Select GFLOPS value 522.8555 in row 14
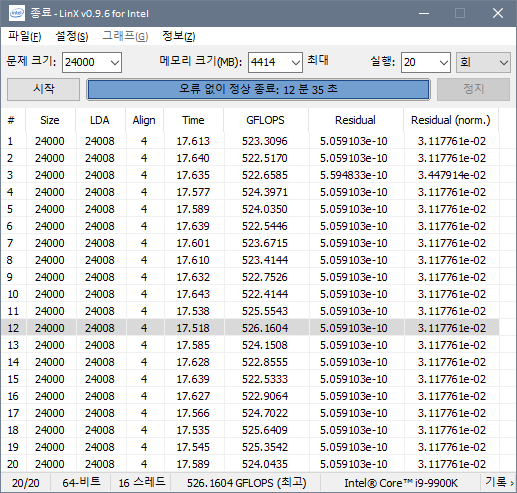517x493 pixels. [x=265, y=362]
